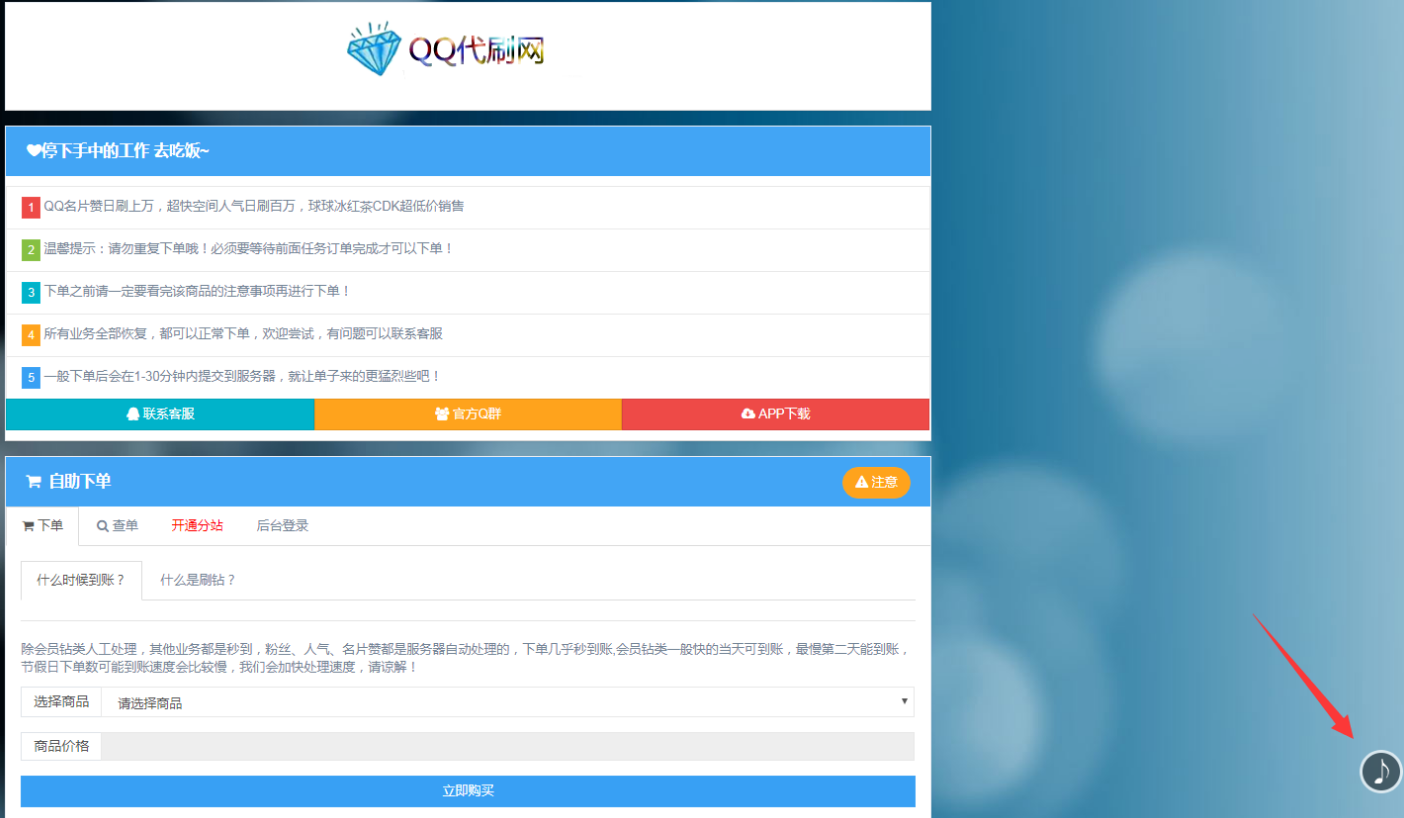Click the red number 1 notice badge
The height and width of the screenshot is (818, 1404).
click(29, 206)
